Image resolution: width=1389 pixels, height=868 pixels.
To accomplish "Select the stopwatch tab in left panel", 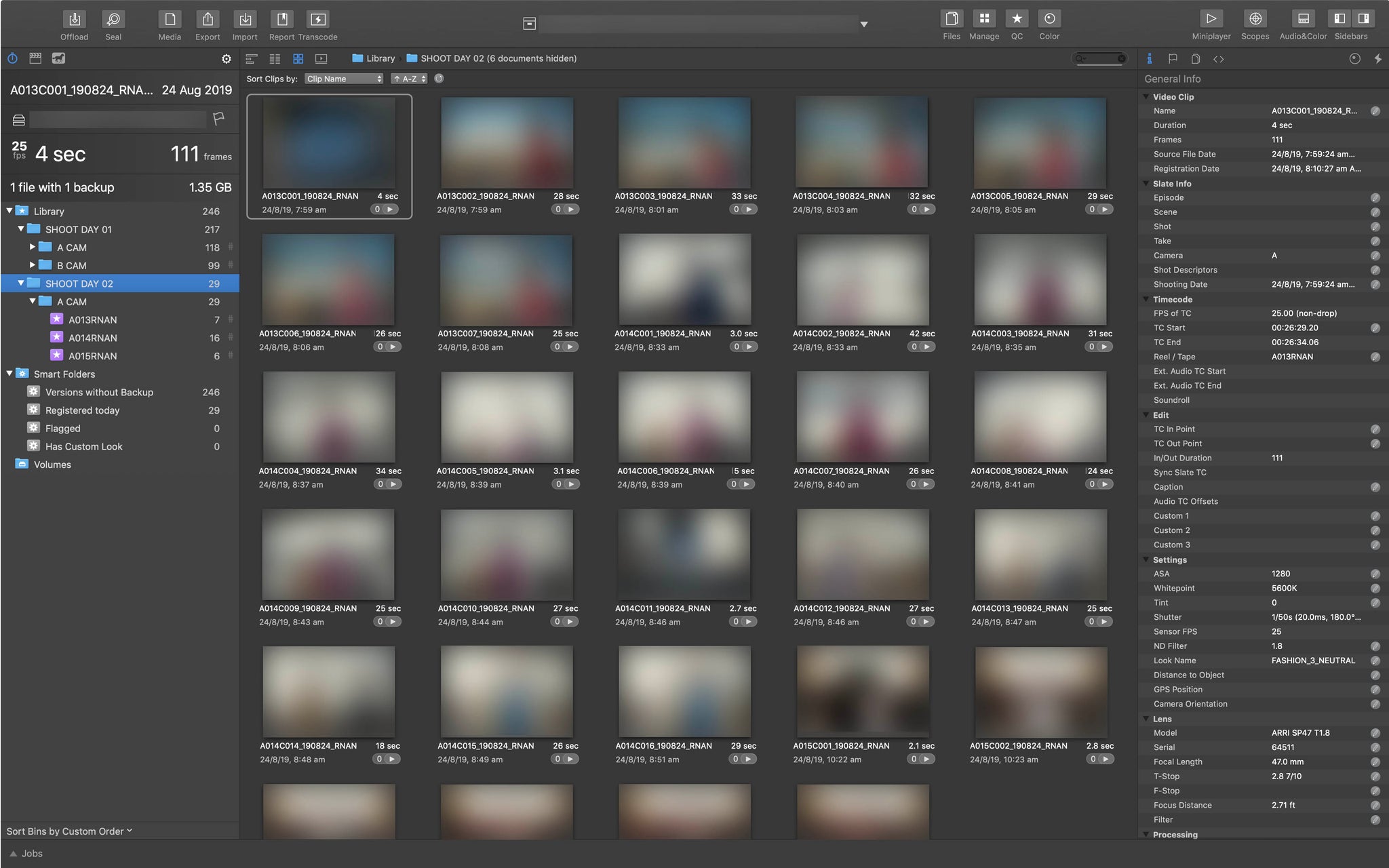I will click(12, 58).
